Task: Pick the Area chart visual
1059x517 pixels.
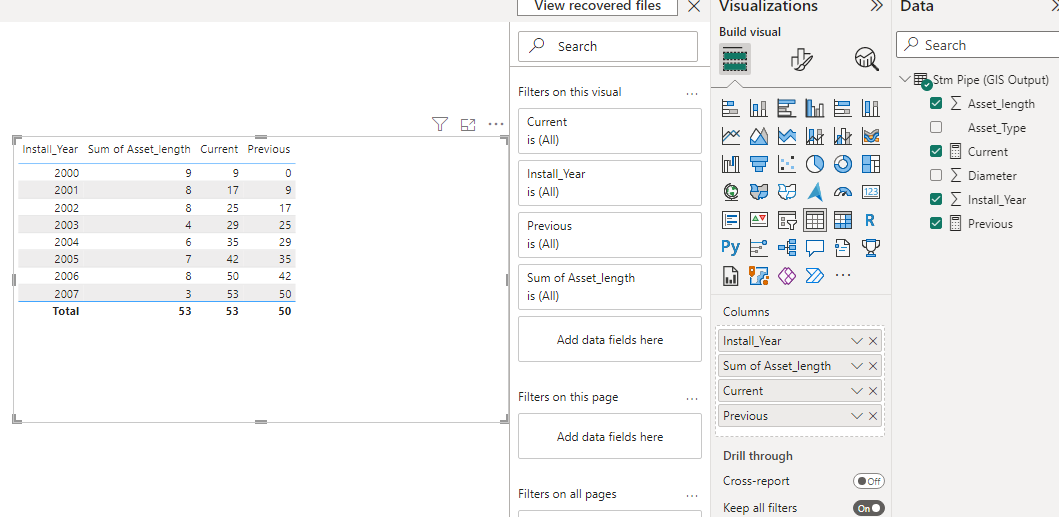Action: point(759,137)
